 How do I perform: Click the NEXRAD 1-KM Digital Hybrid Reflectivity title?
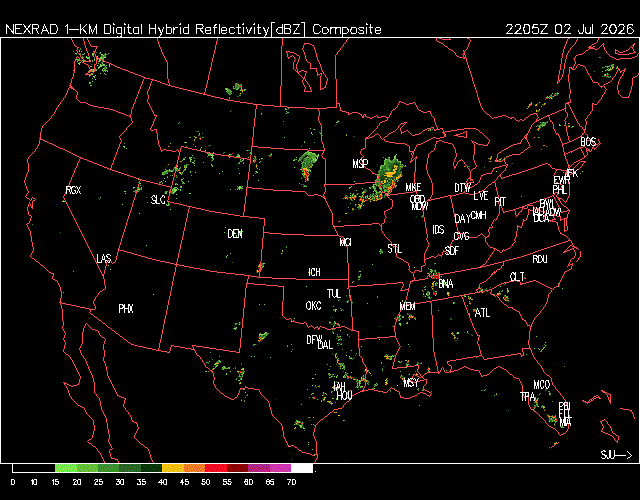193,29
